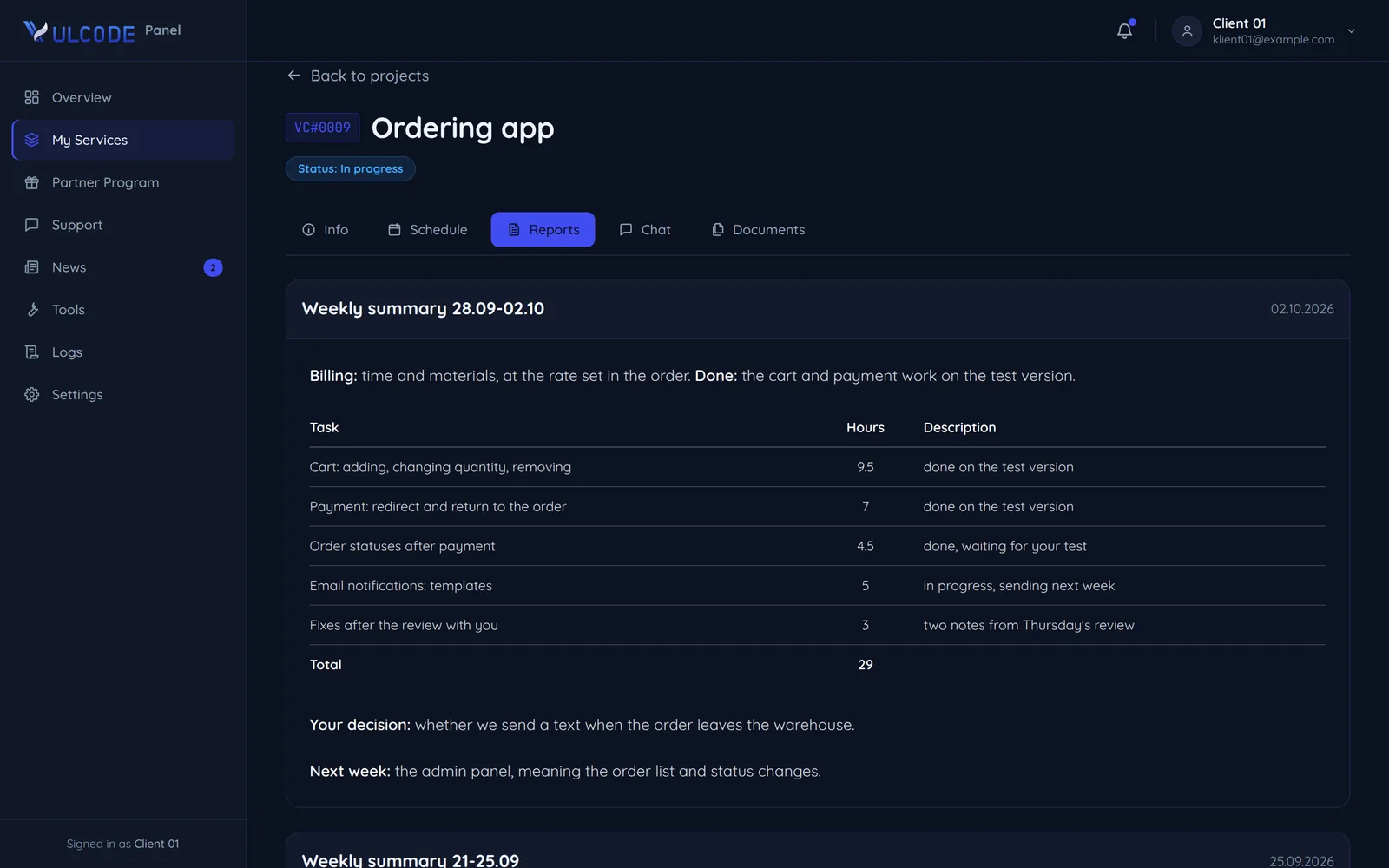Click the Weekly summary 28.09-02.10 heading
This screenshot has height=868, width=1389.
(x=423, y=308)
